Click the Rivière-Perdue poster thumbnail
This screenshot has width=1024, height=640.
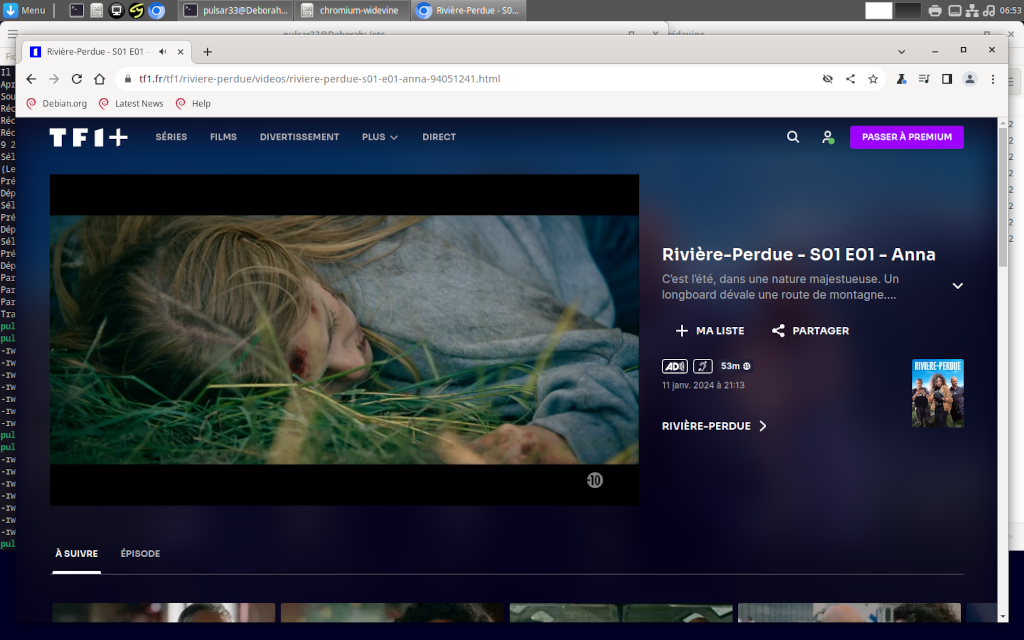(x=937, y=392)
